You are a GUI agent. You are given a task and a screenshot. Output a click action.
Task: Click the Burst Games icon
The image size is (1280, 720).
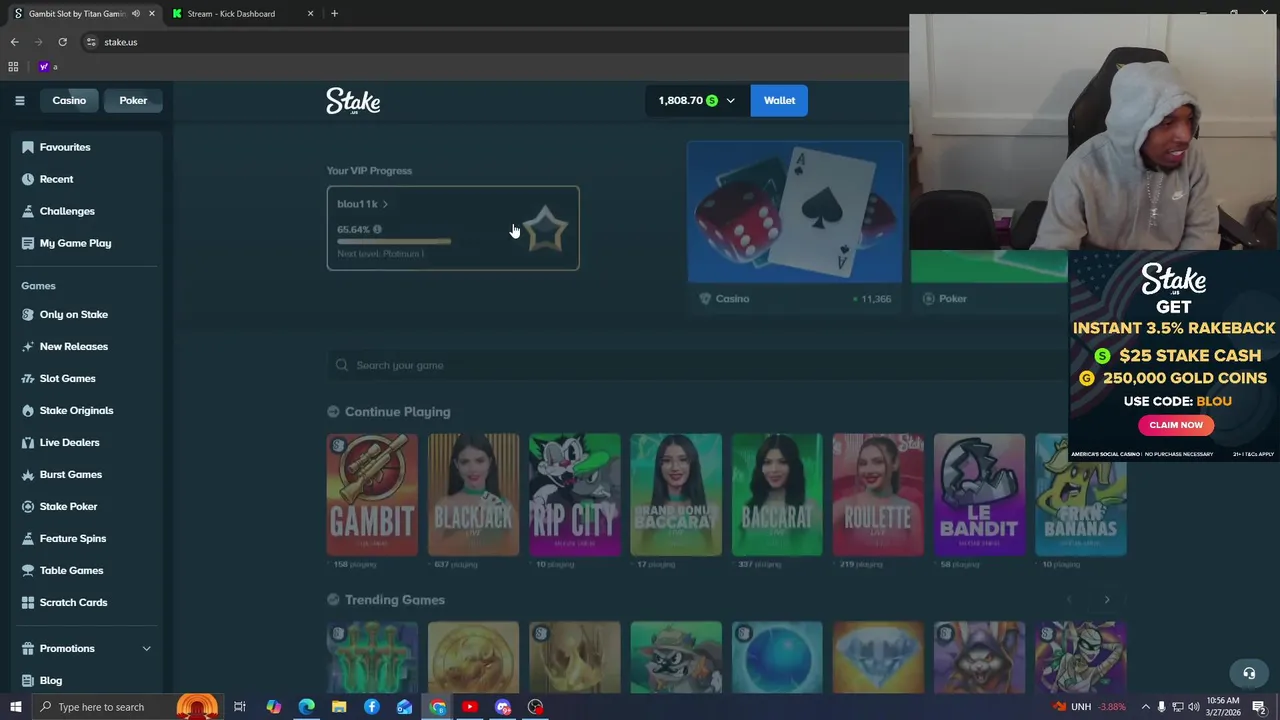click(x=28, y=474)
